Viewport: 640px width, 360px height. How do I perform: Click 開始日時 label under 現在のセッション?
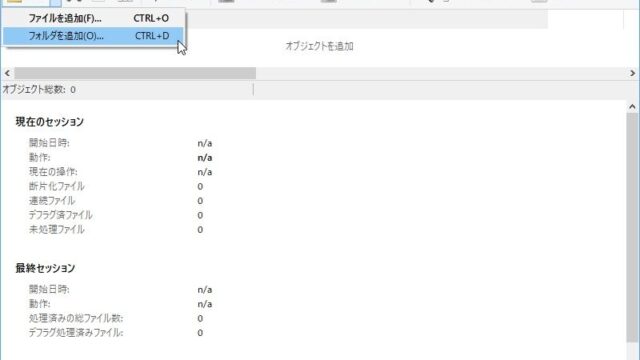pyautogui.click(x=49, y=143)
